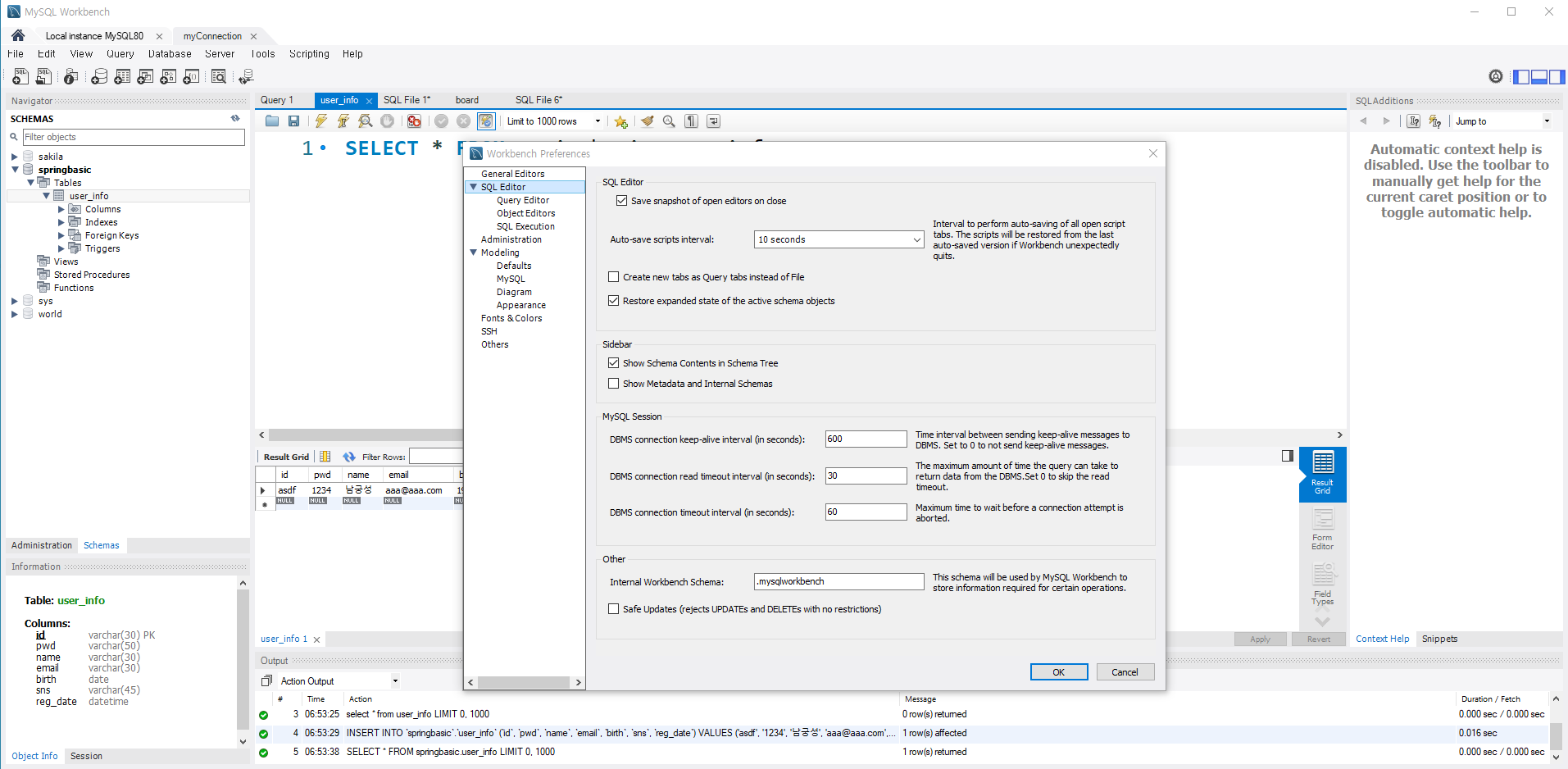
Task: Open Workbench preferences gear icon
Action: pos(1496,76)
